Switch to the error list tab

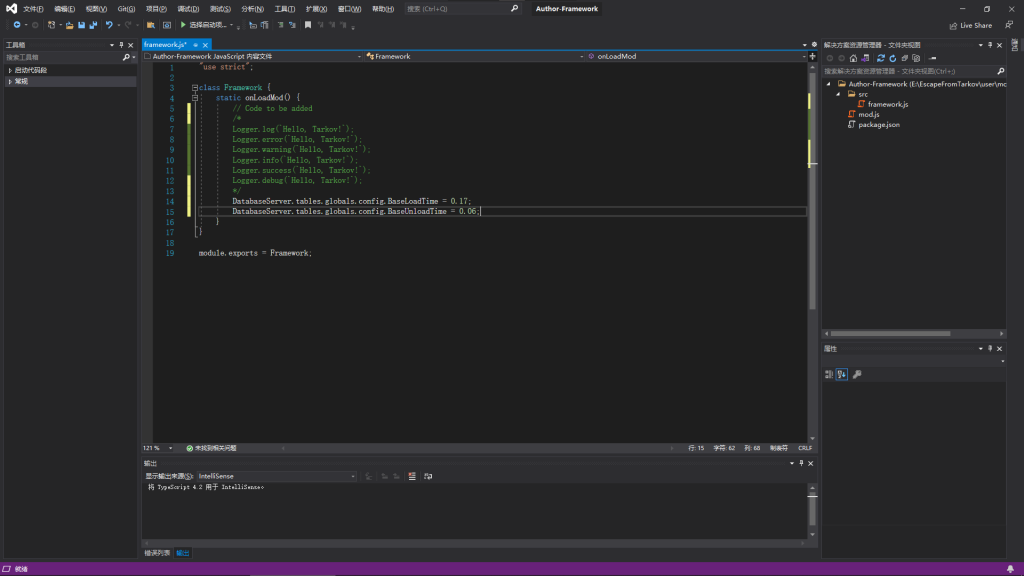pyautogui.click(x=157, y=553)
